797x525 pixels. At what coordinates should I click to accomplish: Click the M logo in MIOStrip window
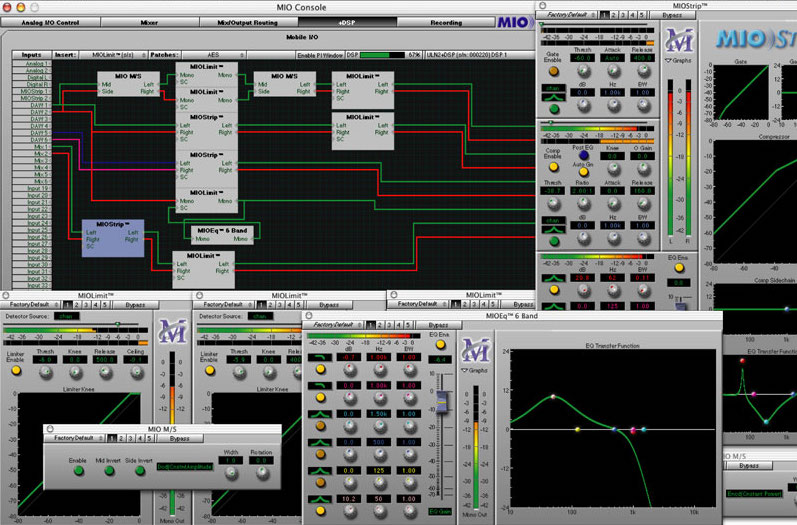pos(679,41)
